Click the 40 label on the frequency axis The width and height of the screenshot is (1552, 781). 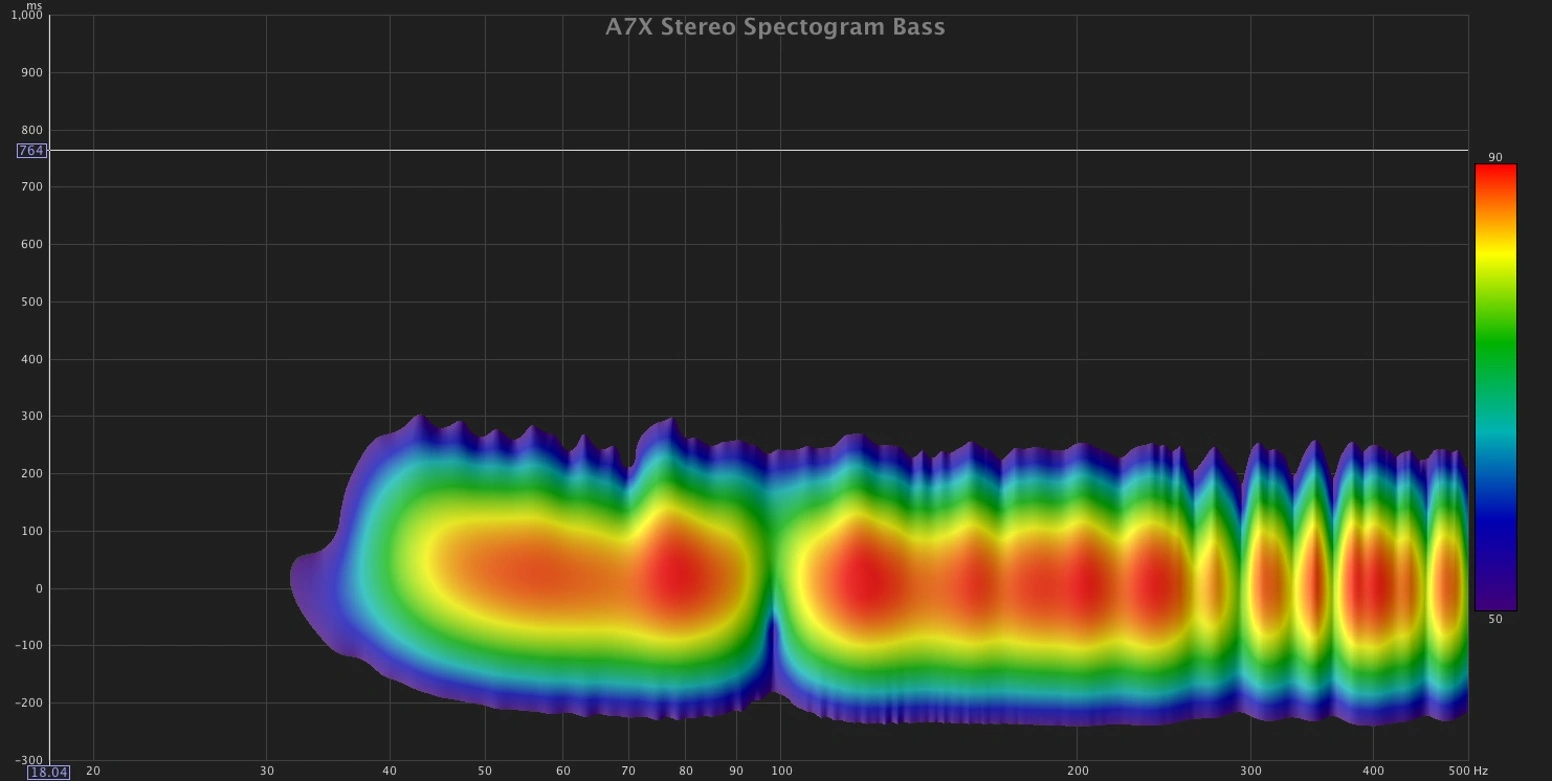390,771
